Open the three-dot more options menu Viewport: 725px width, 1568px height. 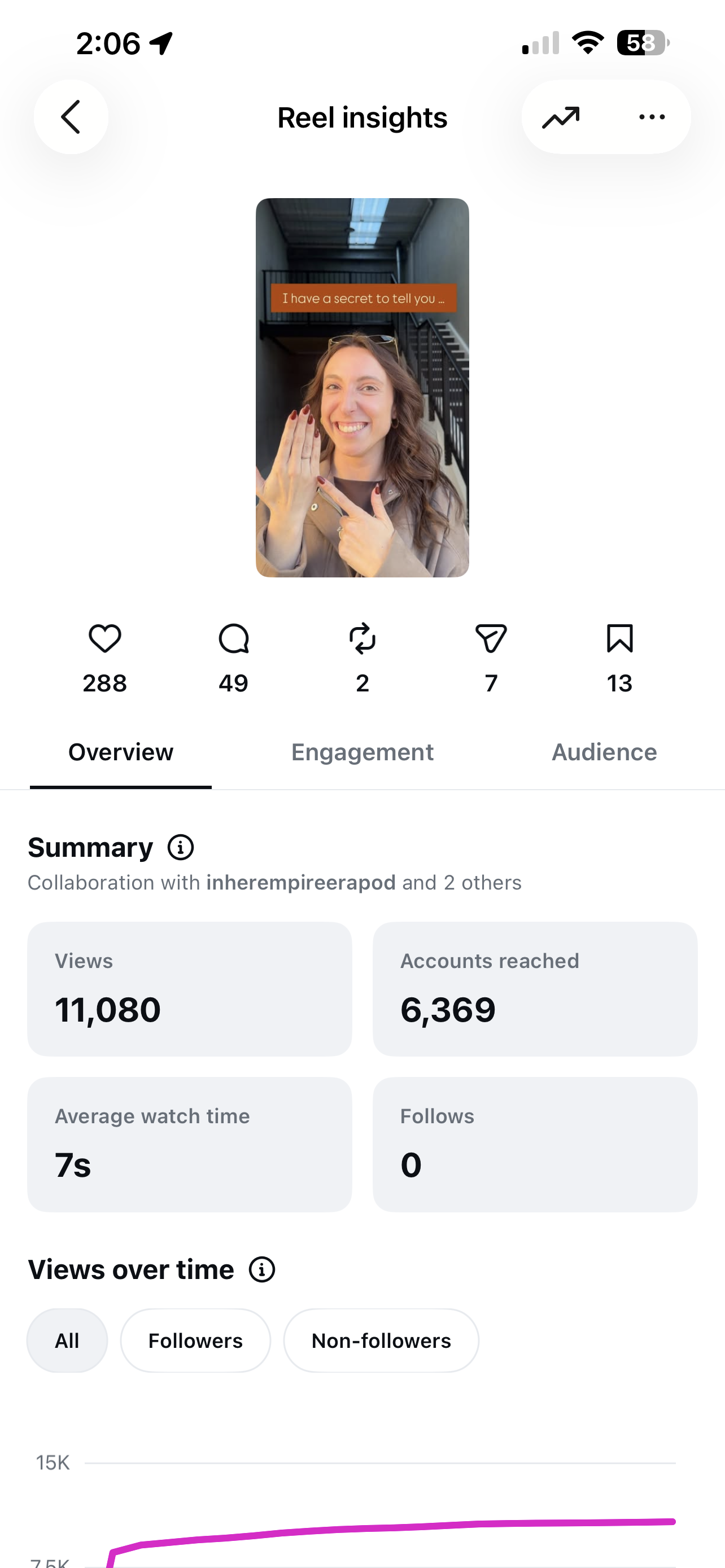coord(652,117)
